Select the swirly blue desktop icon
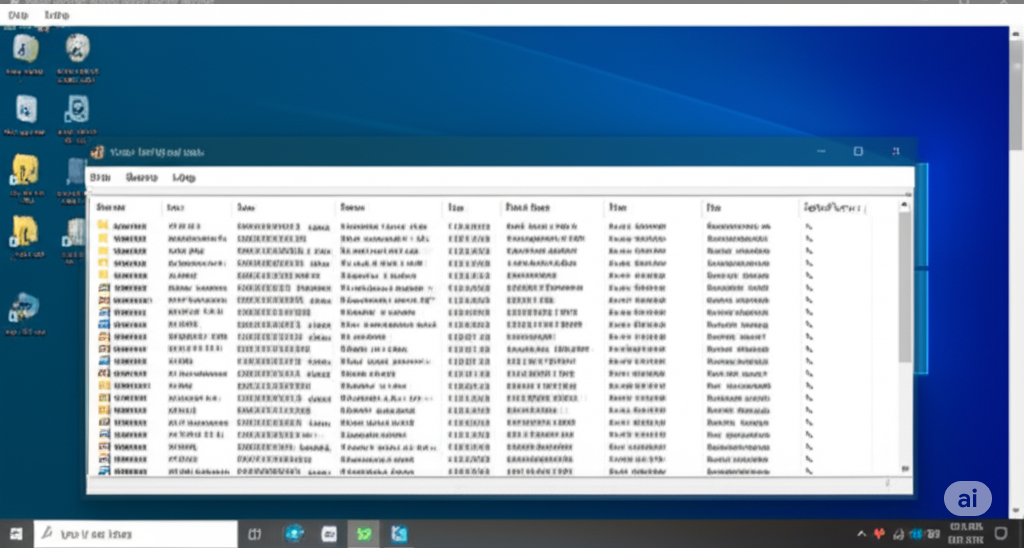1024x548 pixels. point(24,307)
